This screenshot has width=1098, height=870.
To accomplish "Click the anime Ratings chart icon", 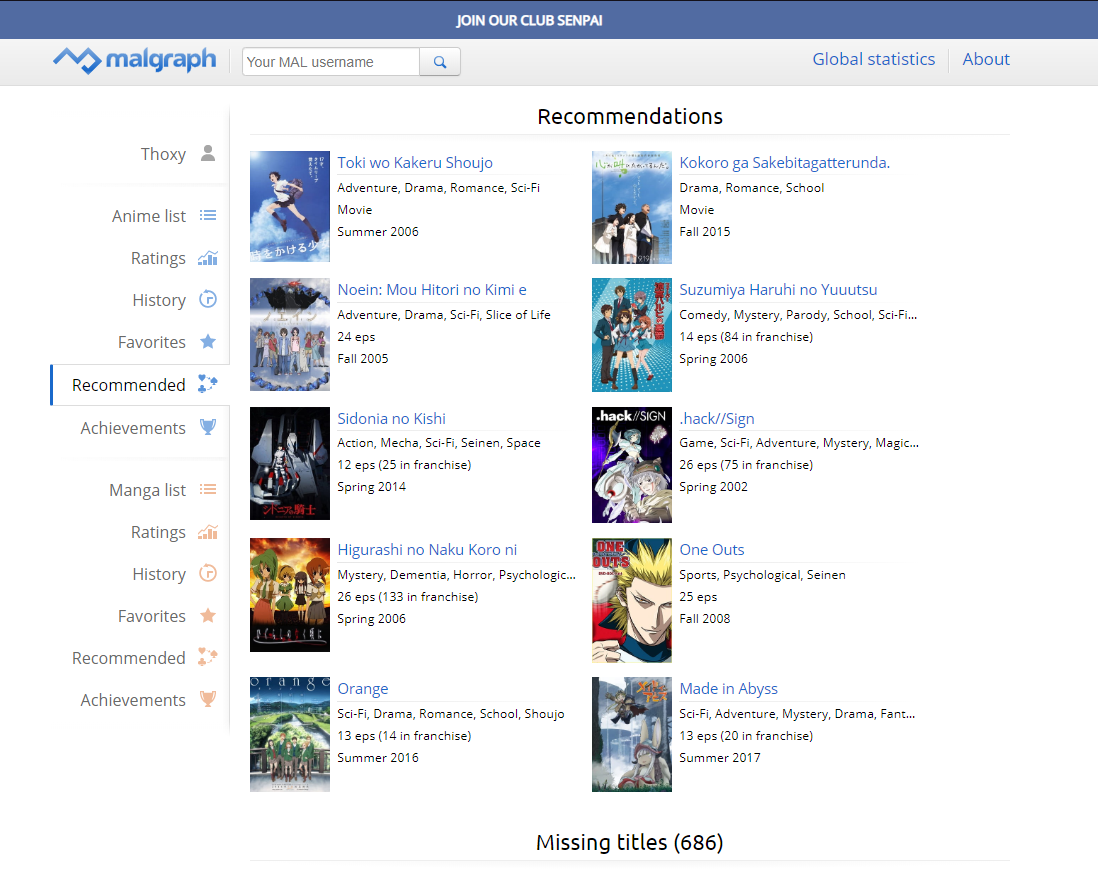I will [208, 258].
